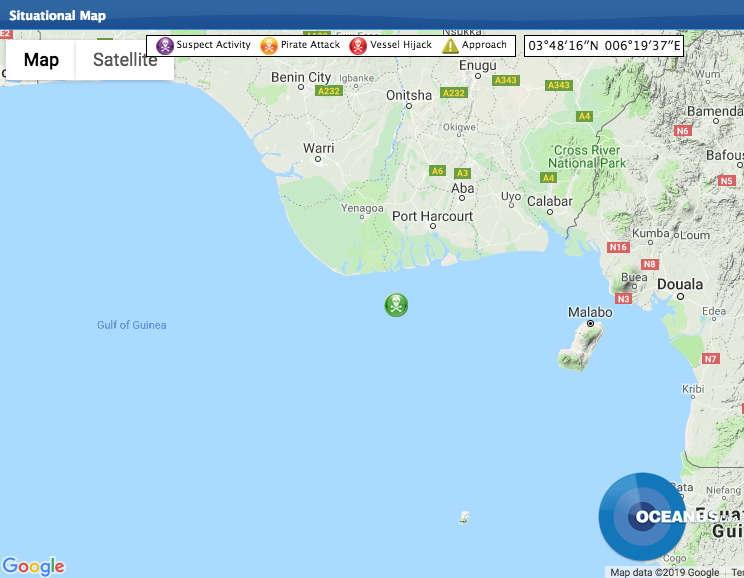Click the Benin City label
The width and height of the screenshot is (744, 578).
300,77
